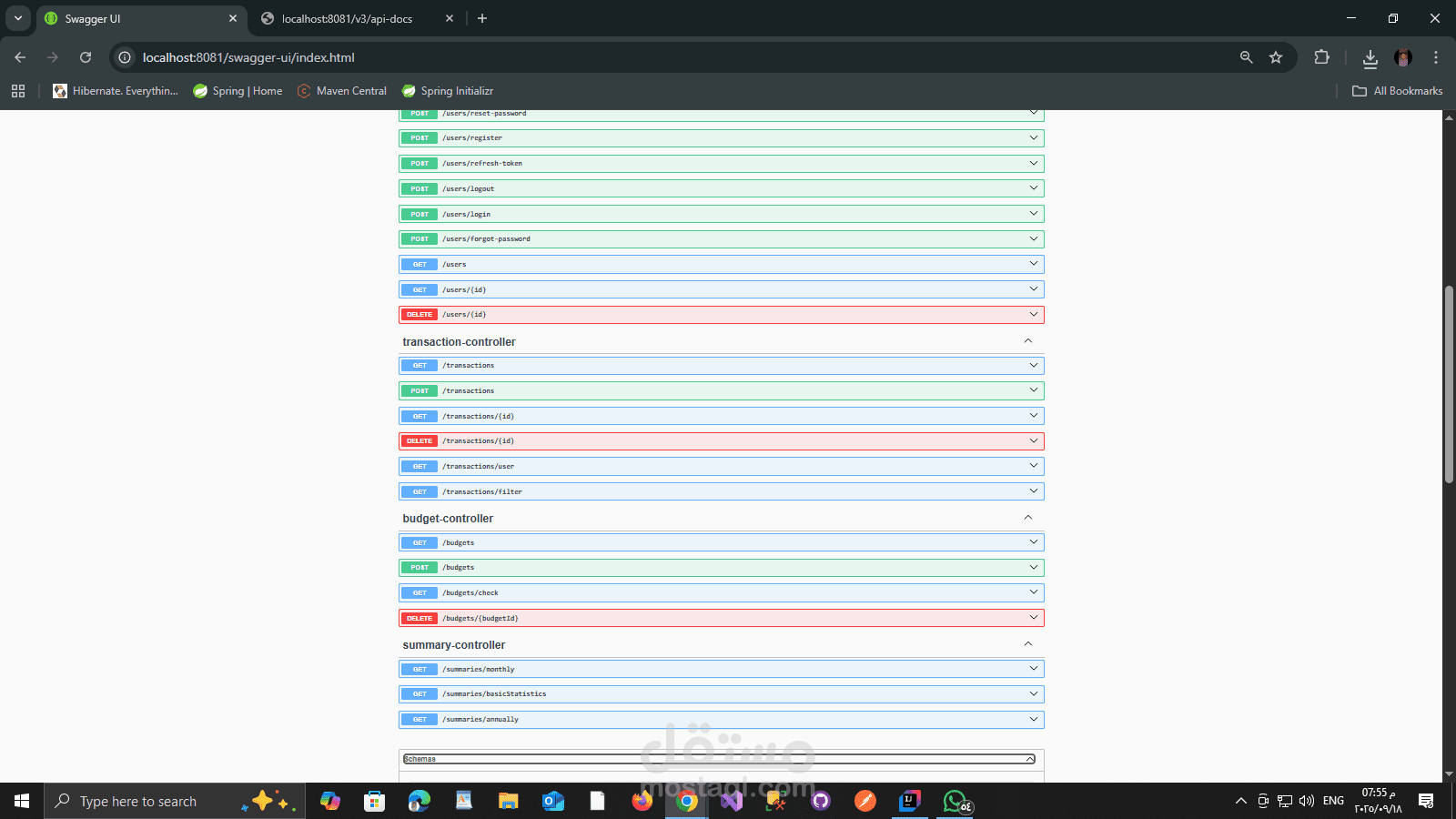Expand the POST /users/login endpoint

(722, 214)
